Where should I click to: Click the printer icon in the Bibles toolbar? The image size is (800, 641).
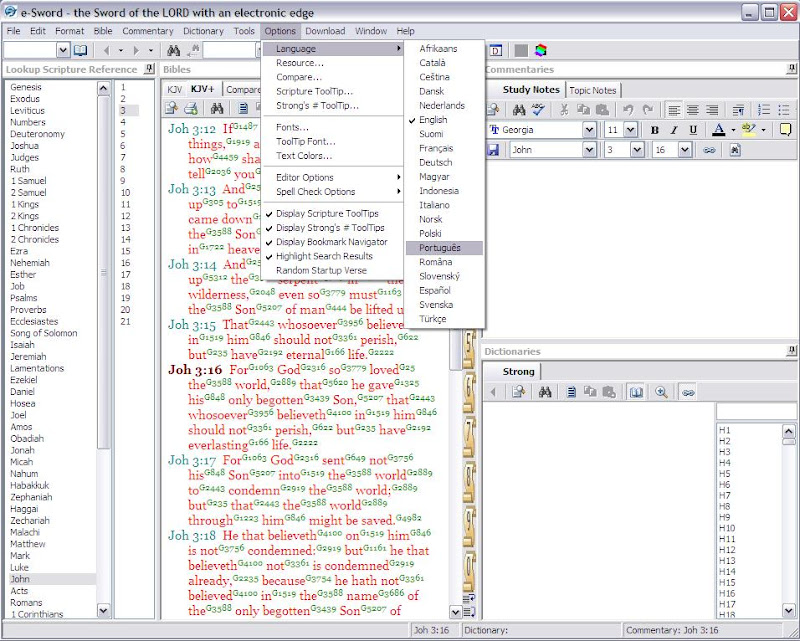pyautogui.click(x=191, y=108)
